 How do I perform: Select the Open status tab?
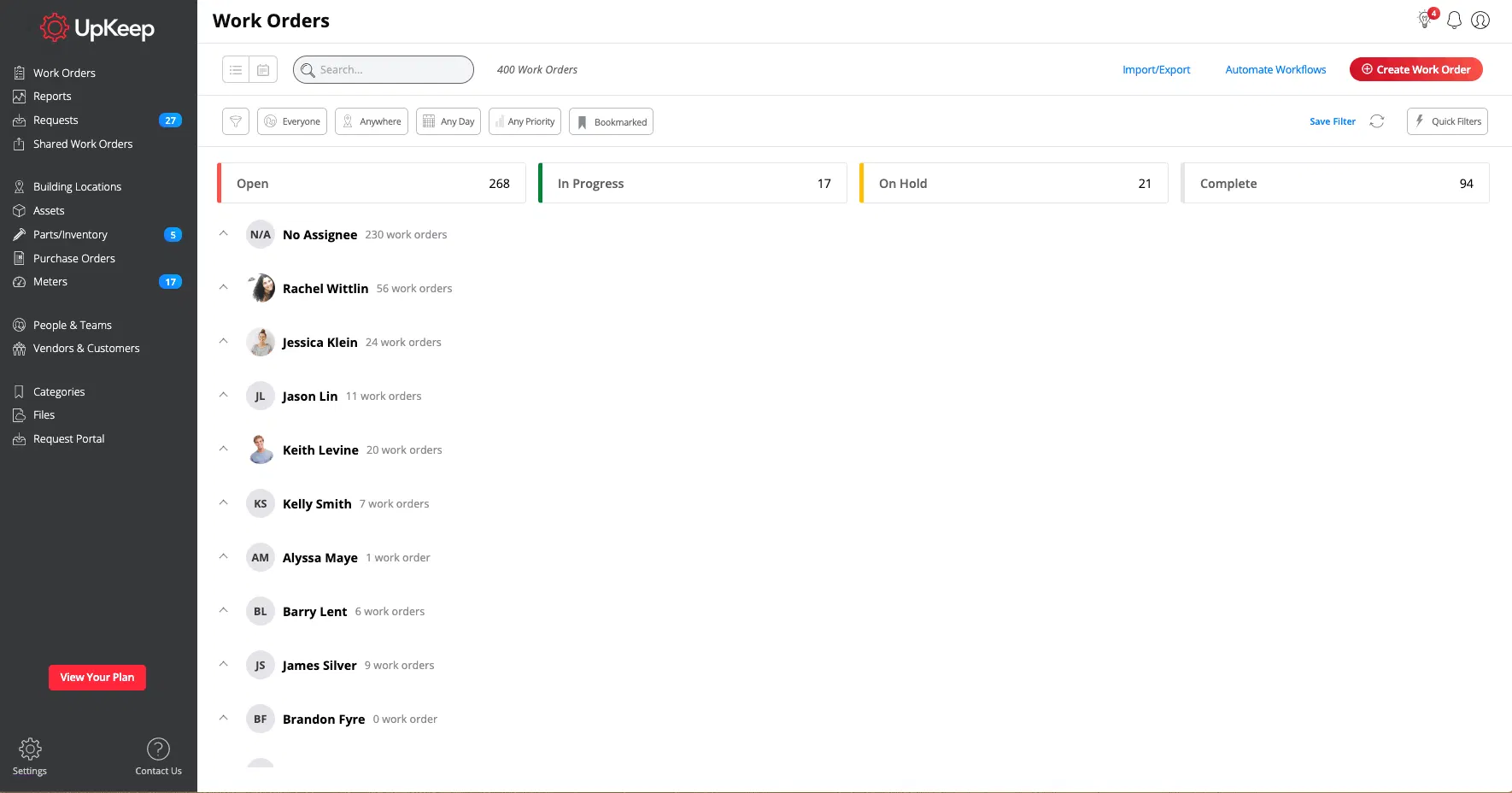pyautogui.click(x=372, y=183)
